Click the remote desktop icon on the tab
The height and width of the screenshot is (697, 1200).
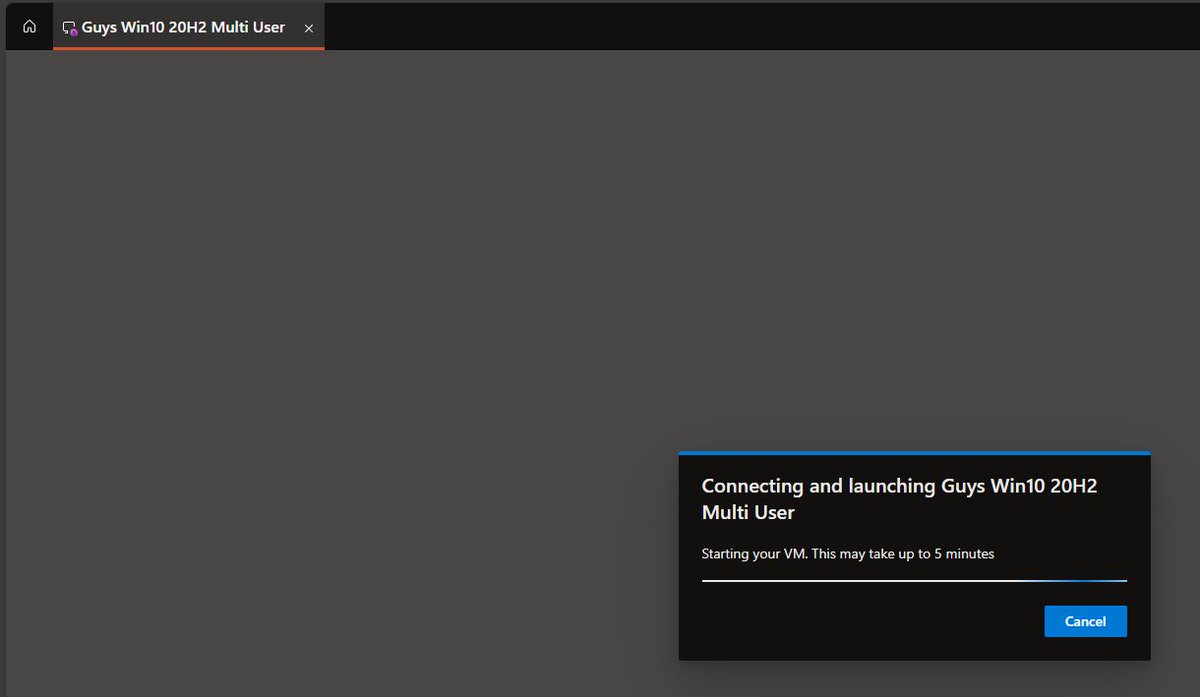point(70,28)
